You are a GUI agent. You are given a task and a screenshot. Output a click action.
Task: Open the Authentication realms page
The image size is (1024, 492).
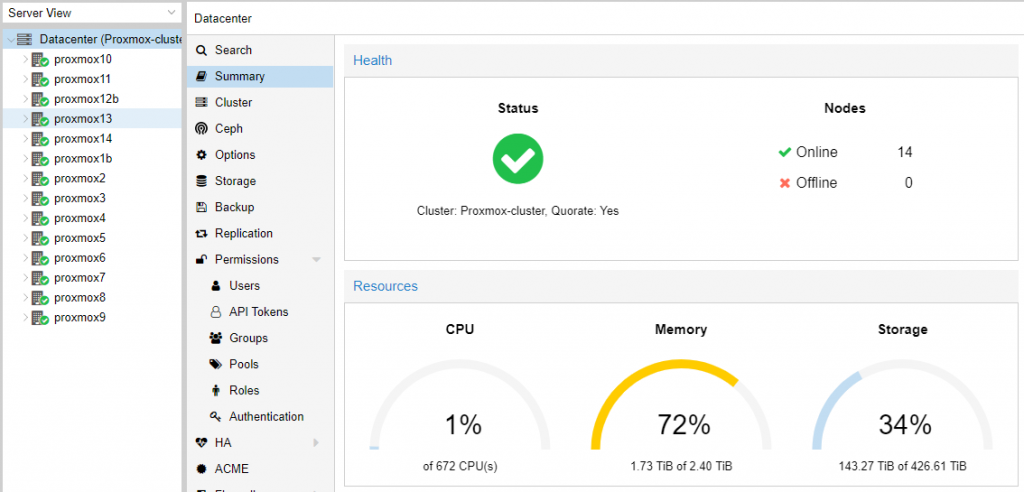260,416
